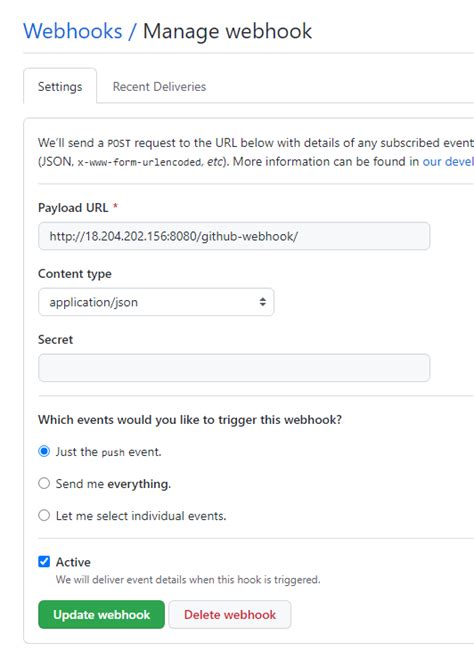Click the 'Which events would you like' heading
Viewport: 474px width, 651px height.
(190, 420)
